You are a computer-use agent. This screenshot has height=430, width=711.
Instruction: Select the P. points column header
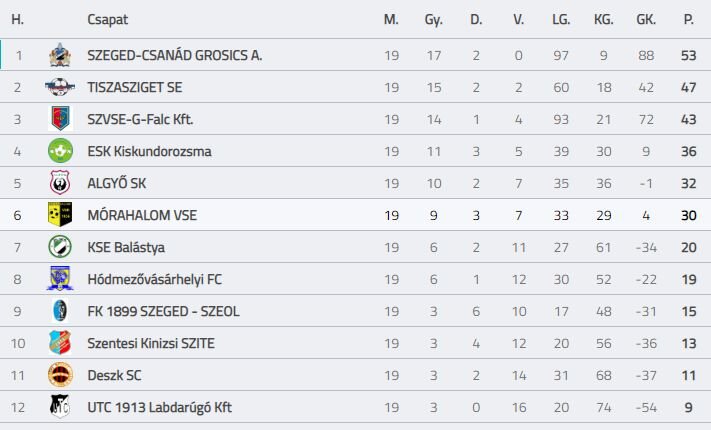(688, 20)
